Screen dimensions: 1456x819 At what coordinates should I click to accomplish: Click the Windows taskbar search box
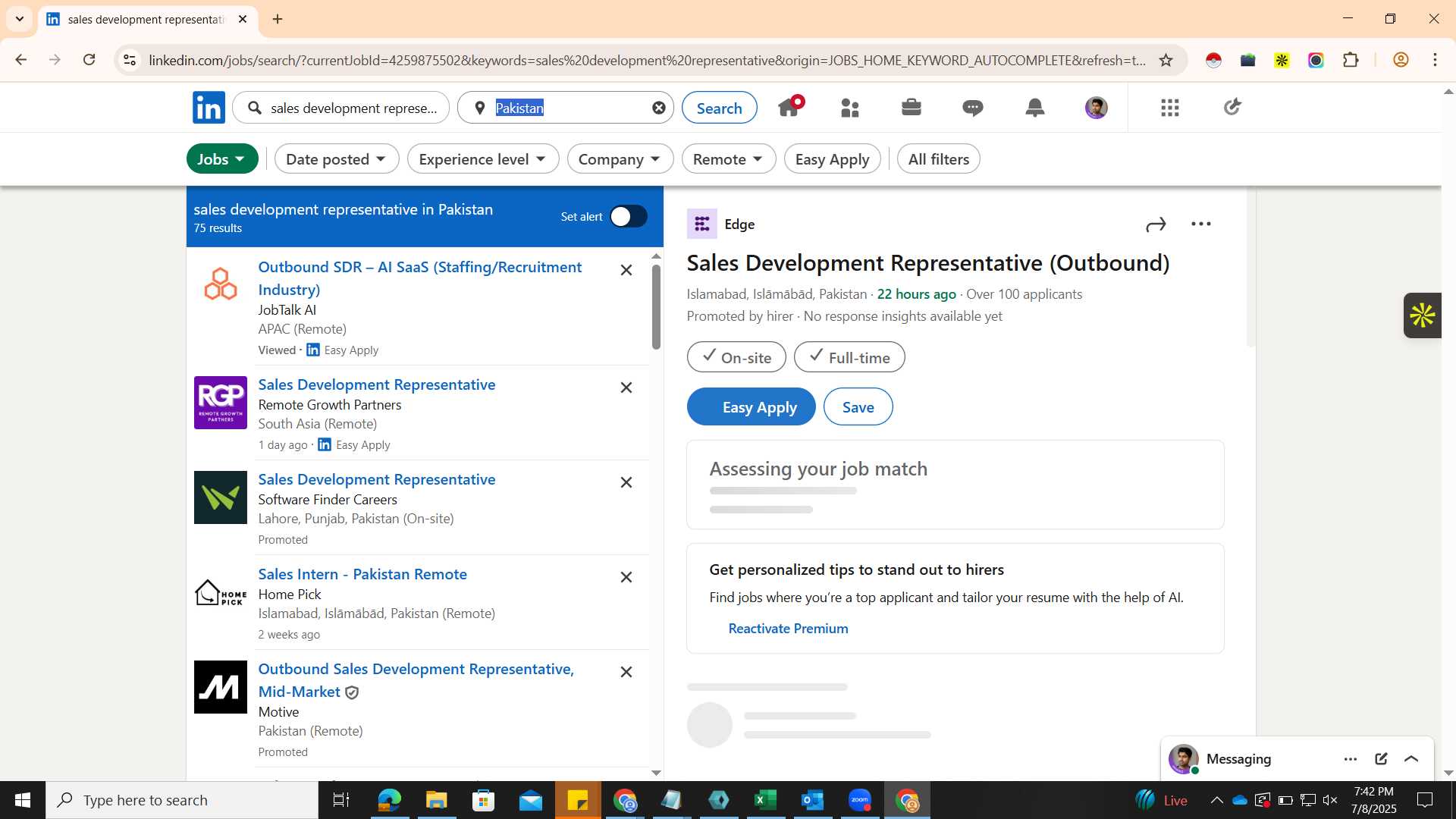click(x=182, y=800)
